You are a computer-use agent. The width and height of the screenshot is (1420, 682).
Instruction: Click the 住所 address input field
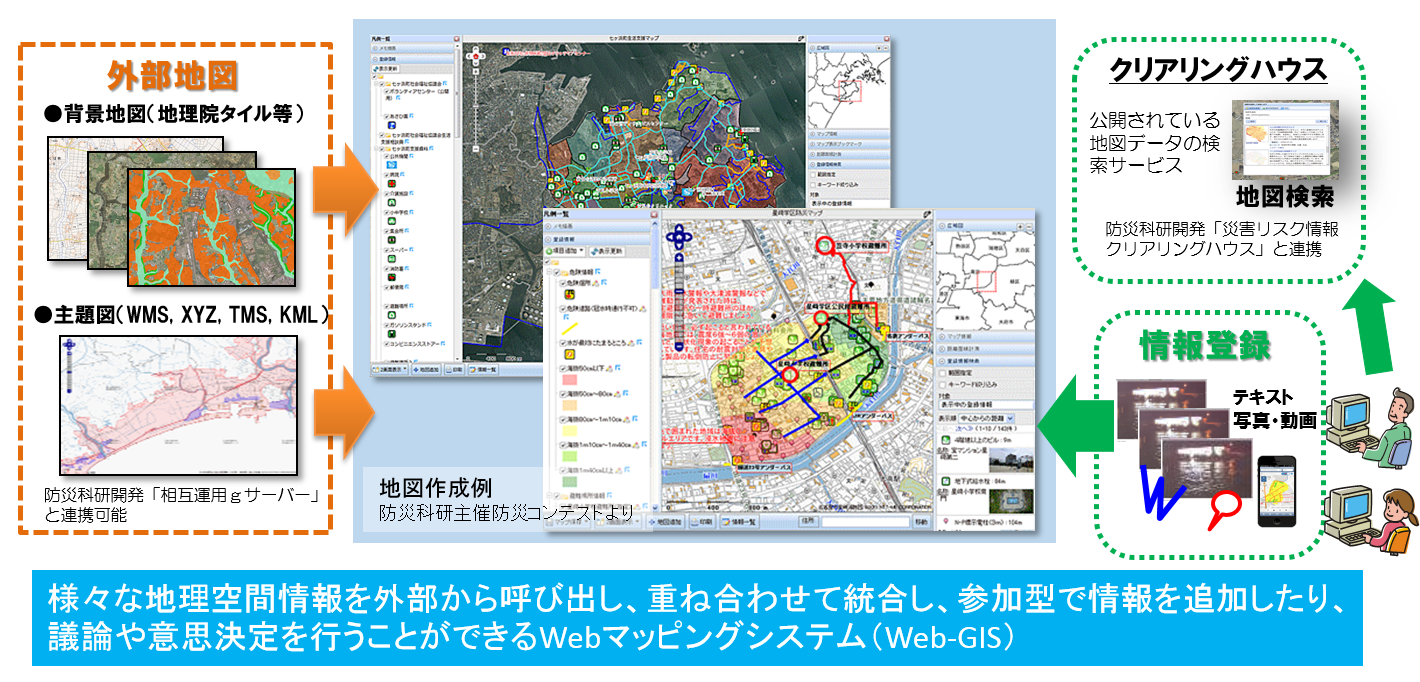click(865, 521)
